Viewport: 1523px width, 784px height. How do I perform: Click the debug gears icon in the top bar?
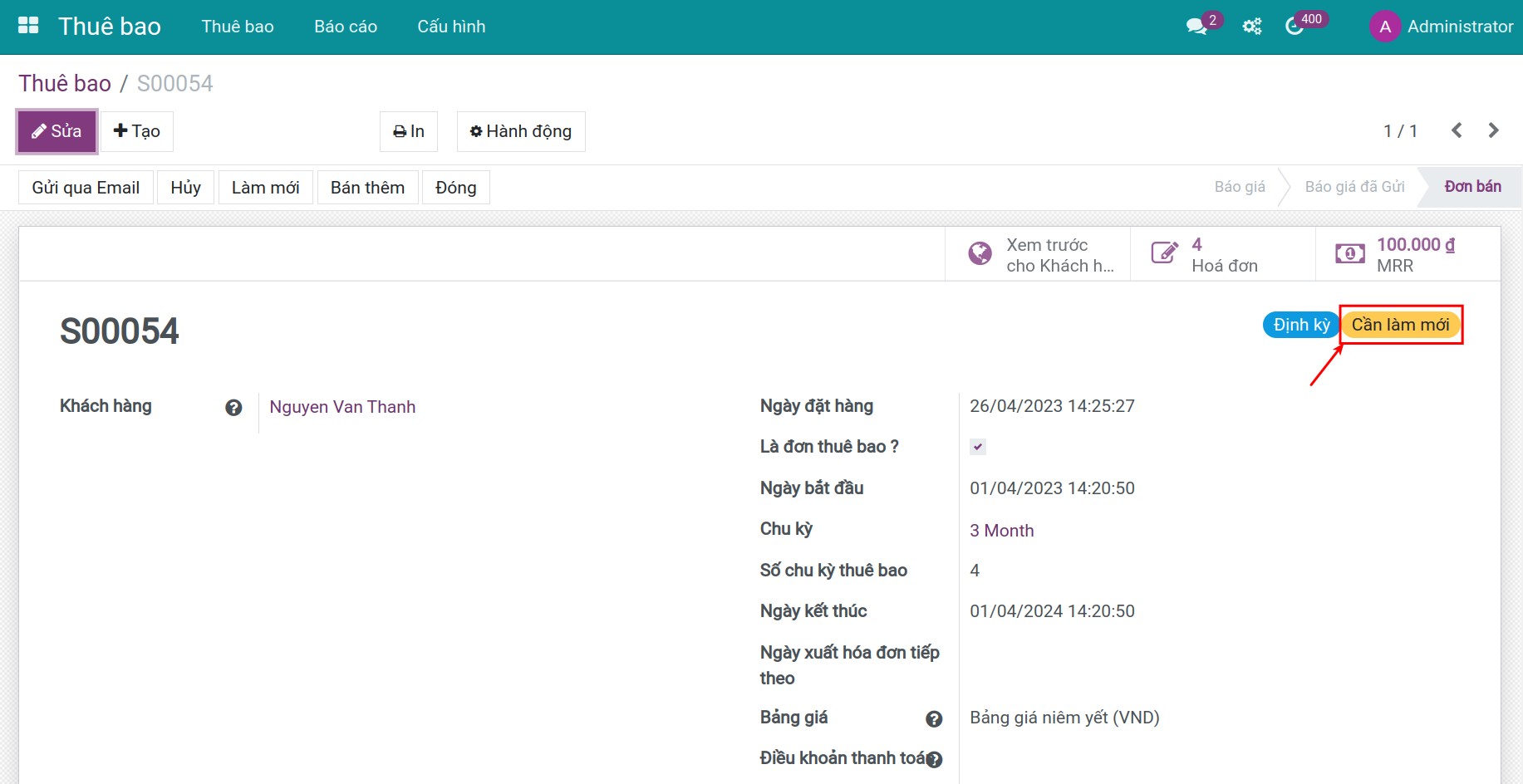(1251, 27)
